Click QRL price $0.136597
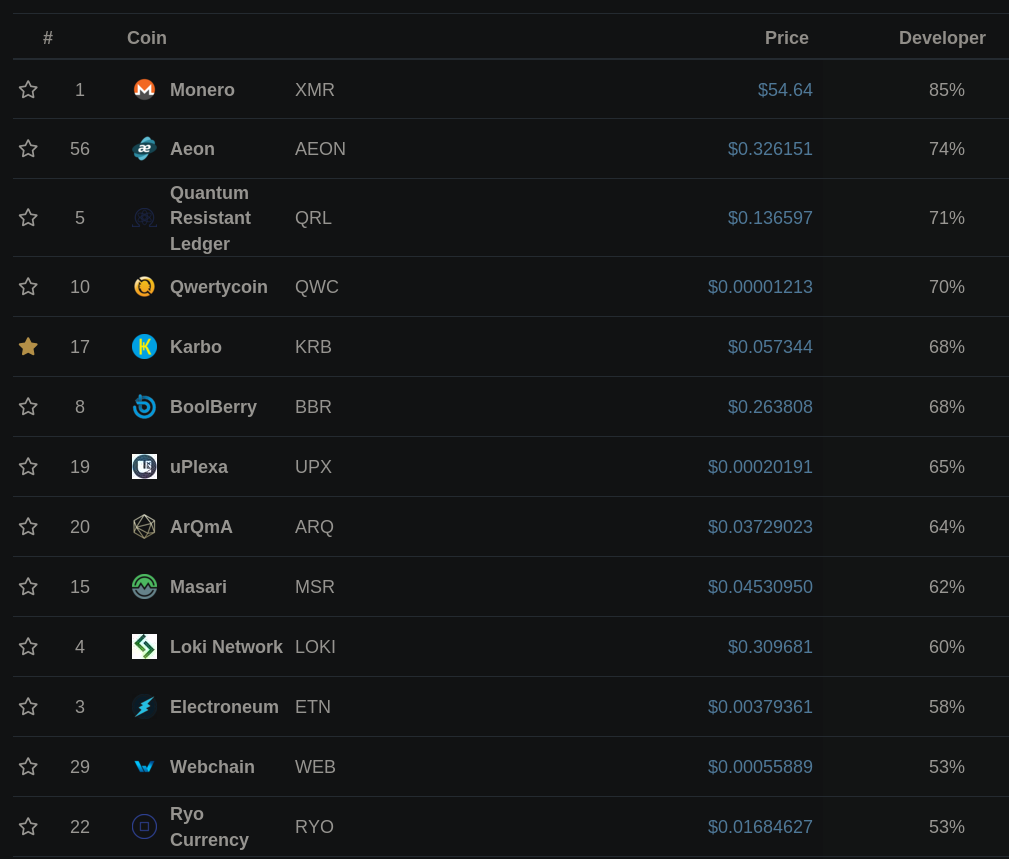Viewport: 1009px width, 859px height. pos(770,217)
